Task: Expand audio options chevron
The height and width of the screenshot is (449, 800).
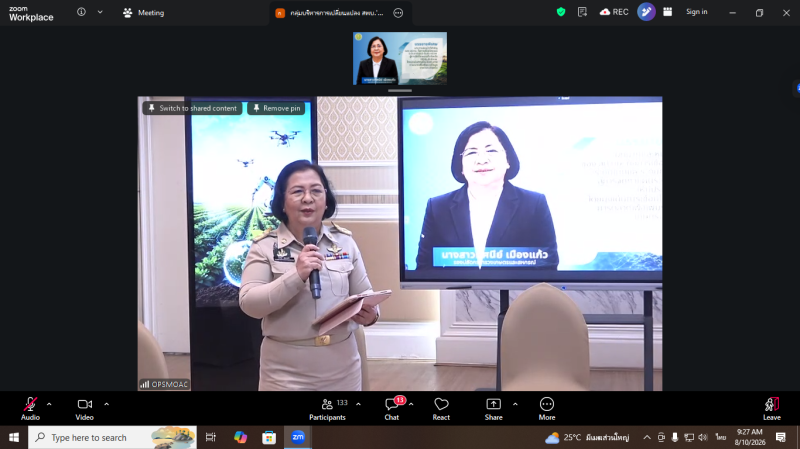Action: (49, 404)
